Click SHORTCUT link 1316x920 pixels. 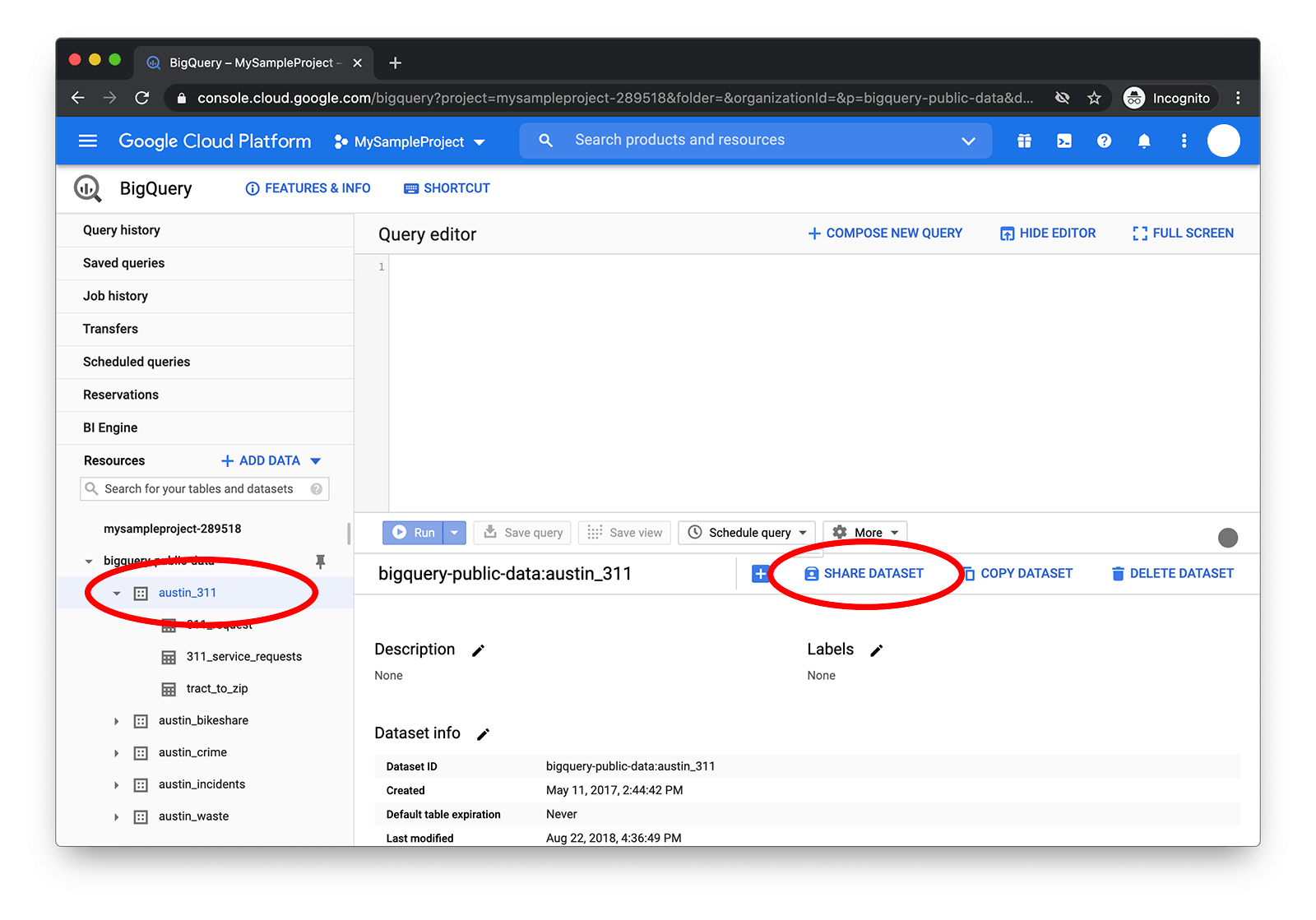click(x=447, y=188)
